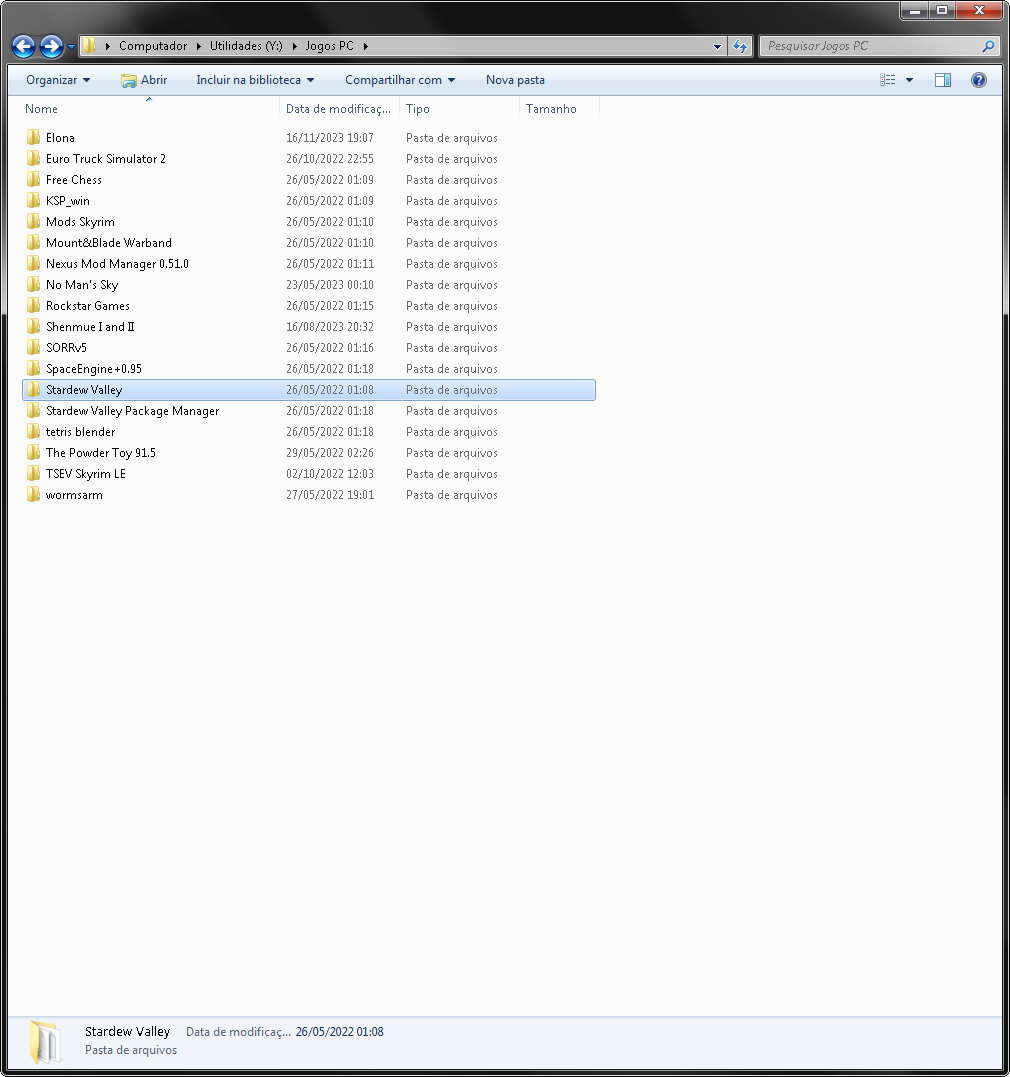Viewport: 1010px width, 1077px height.
Task: Select the Free Chess folder icon
Action: 33,179
